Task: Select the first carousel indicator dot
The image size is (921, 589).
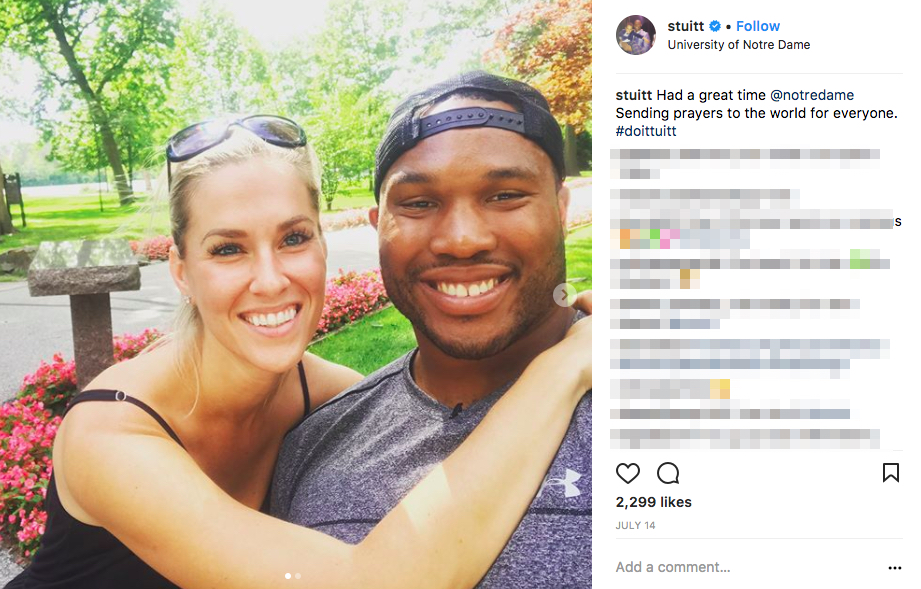Action: [288, 576]
